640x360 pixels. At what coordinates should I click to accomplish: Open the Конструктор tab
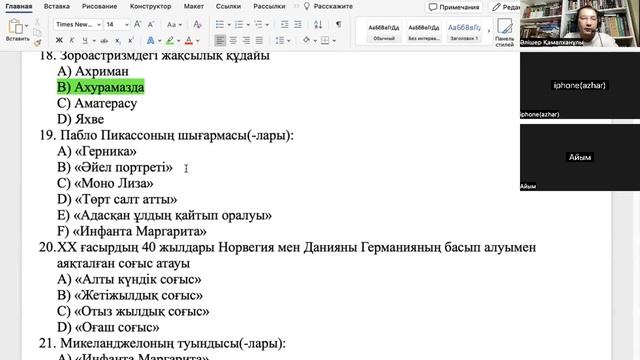[x=151, y=6]
